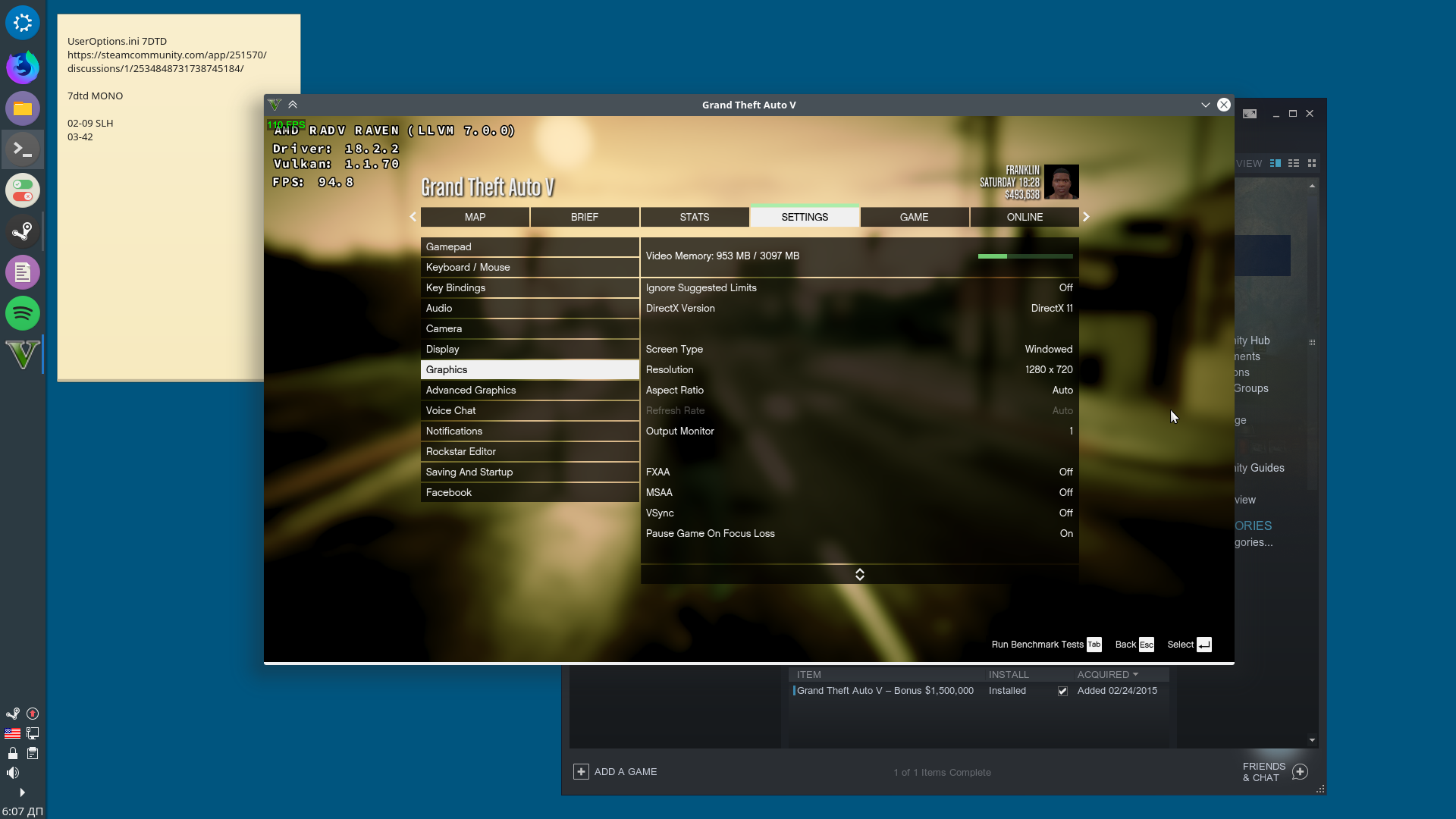Launch Steam from the dock

point(23,231)
